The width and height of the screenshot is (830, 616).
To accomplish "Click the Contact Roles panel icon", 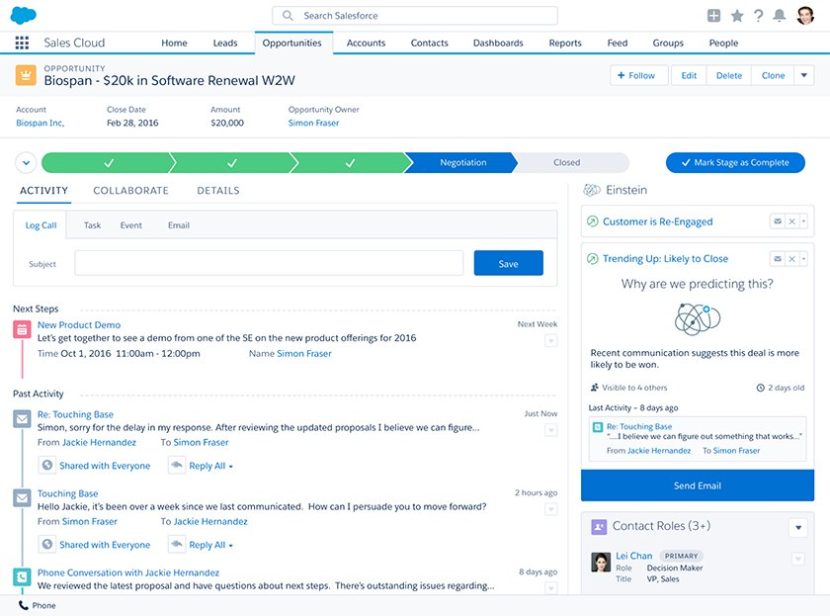I will [x=598, y=526].
